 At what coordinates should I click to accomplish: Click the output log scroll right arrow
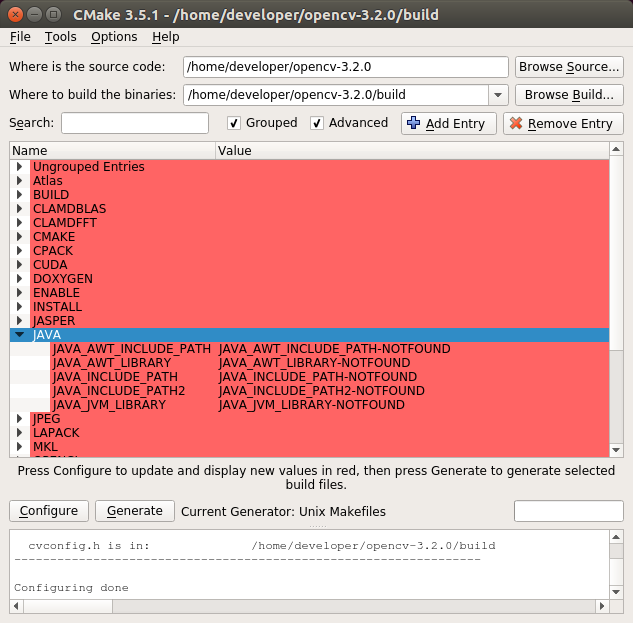click(x=602, y=606)
